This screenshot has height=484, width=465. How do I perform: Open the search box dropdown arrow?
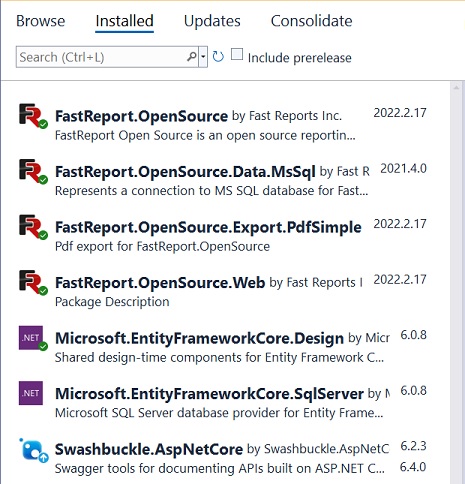(x=203, y=57)
